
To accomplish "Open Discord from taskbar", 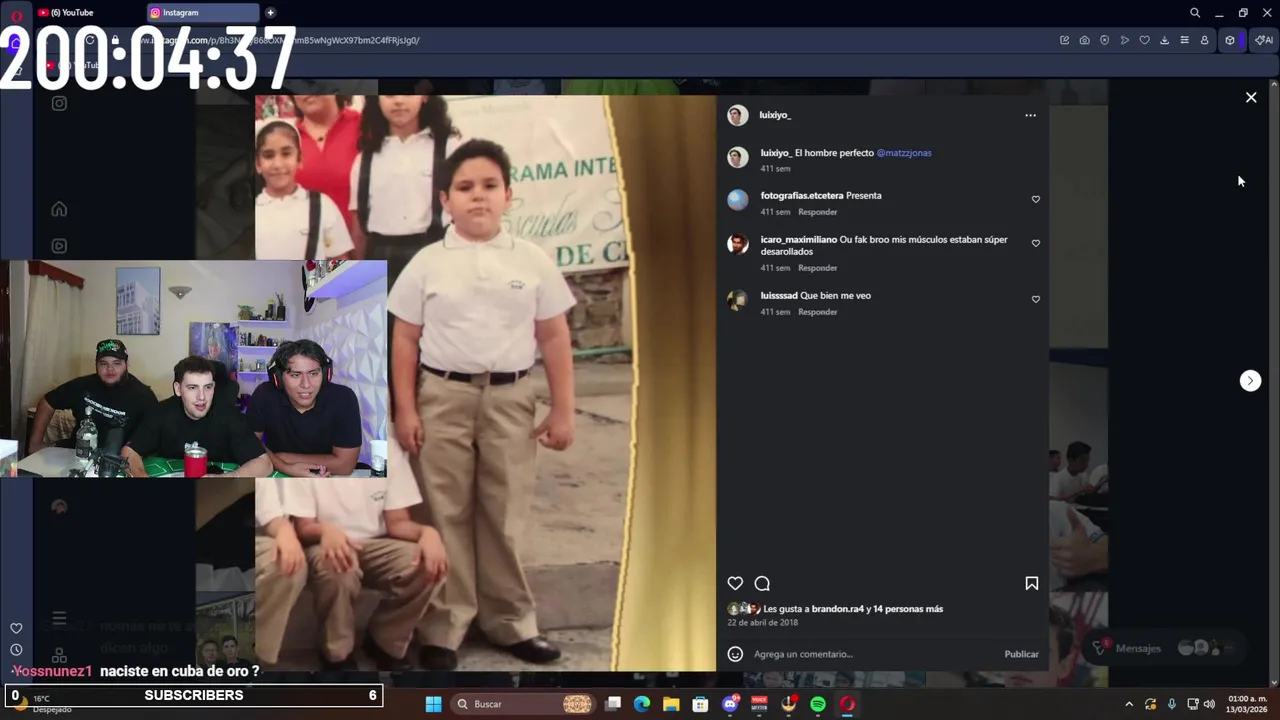I will 730,704.
